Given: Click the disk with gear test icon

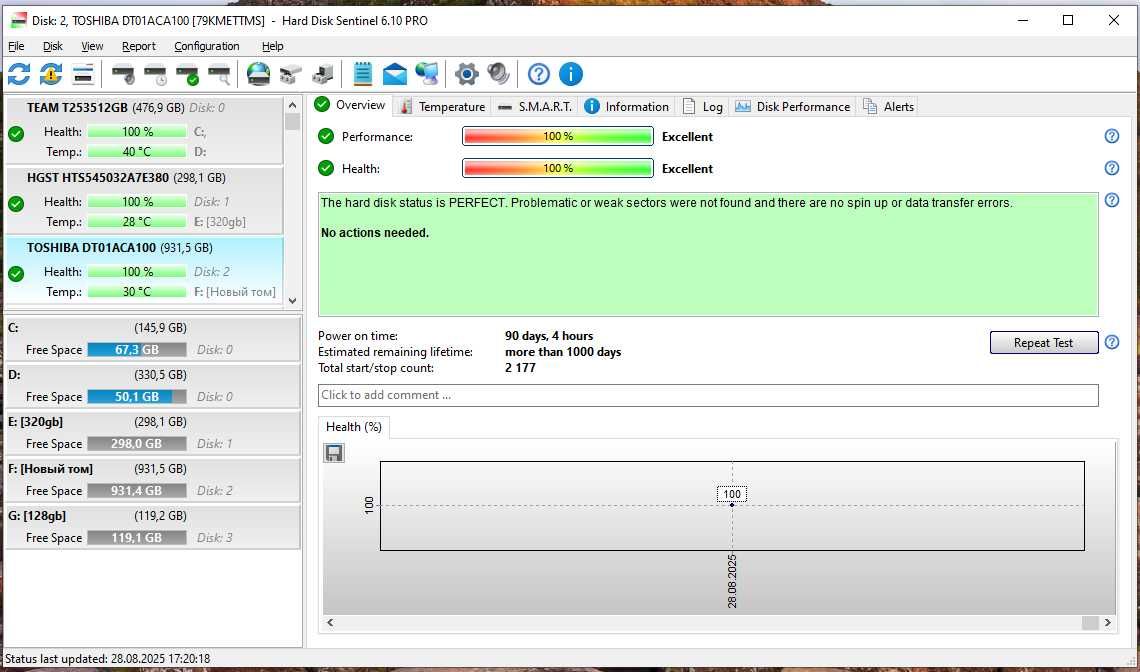Looking at the screenshot, I should click(124, 73).
